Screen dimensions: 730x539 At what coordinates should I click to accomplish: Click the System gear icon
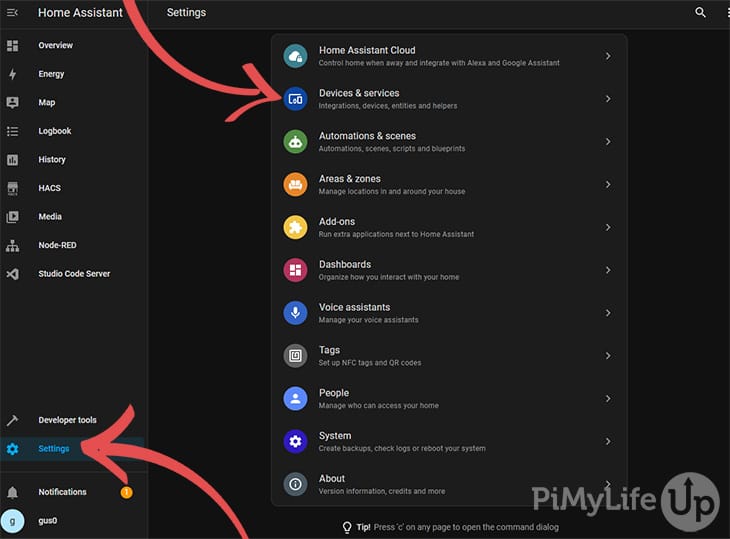295,442
